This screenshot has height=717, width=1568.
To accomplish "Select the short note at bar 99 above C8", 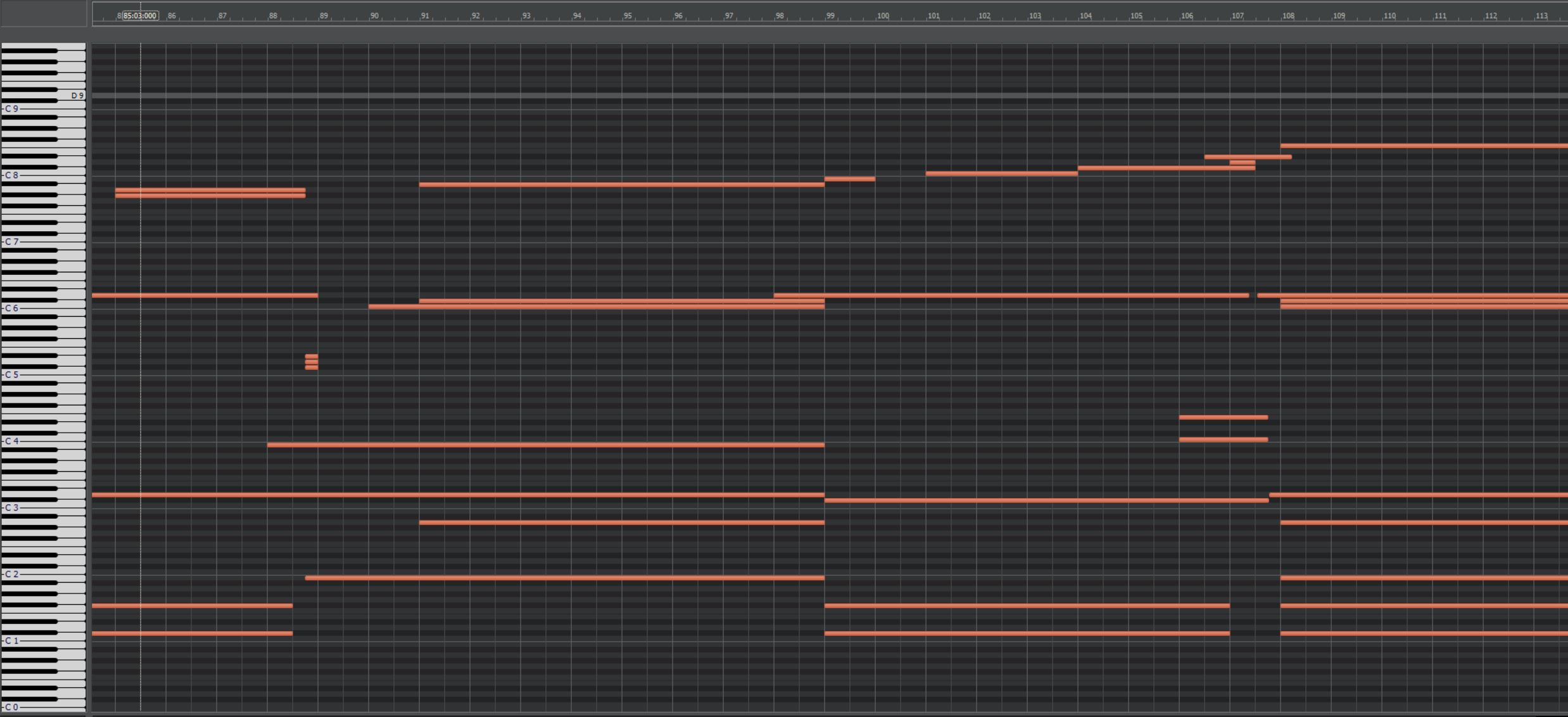I will [x=849, y=179].
